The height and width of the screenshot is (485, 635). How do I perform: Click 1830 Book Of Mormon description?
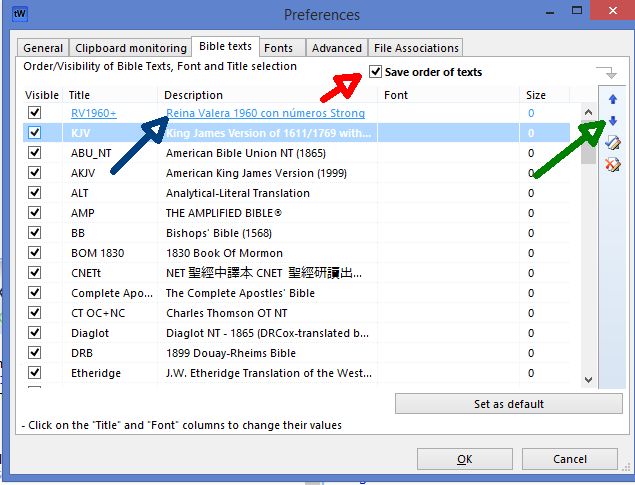coord(224,253)
